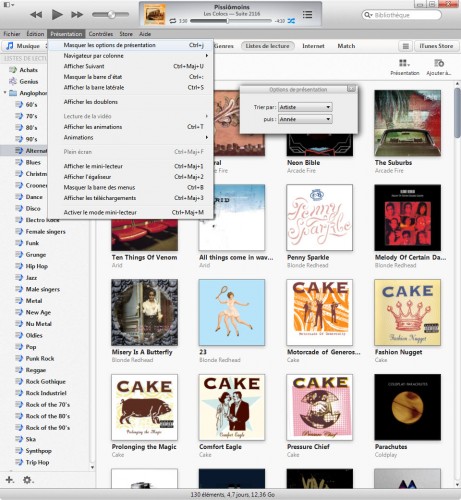Click the Bibliothèque search field
Screen dimensions: 461x500
click(x=401, y=15)
